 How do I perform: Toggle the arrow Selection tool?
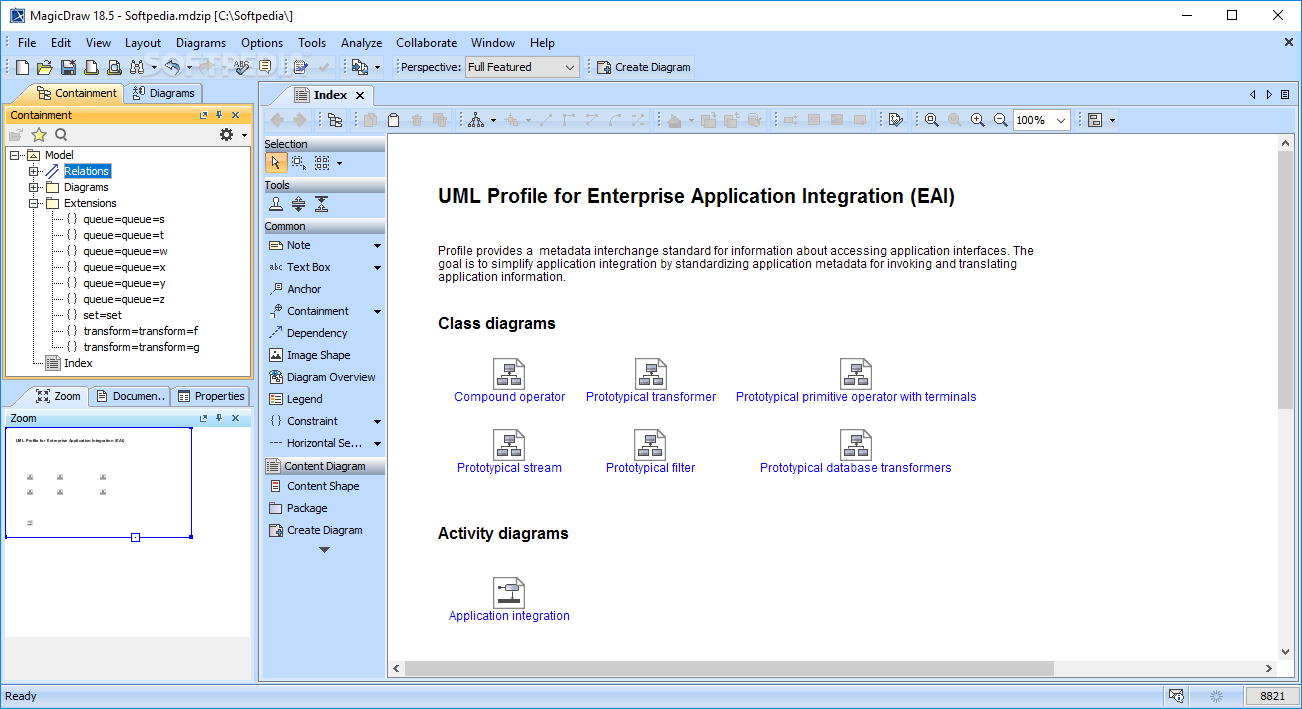click(x=276, y=162)
